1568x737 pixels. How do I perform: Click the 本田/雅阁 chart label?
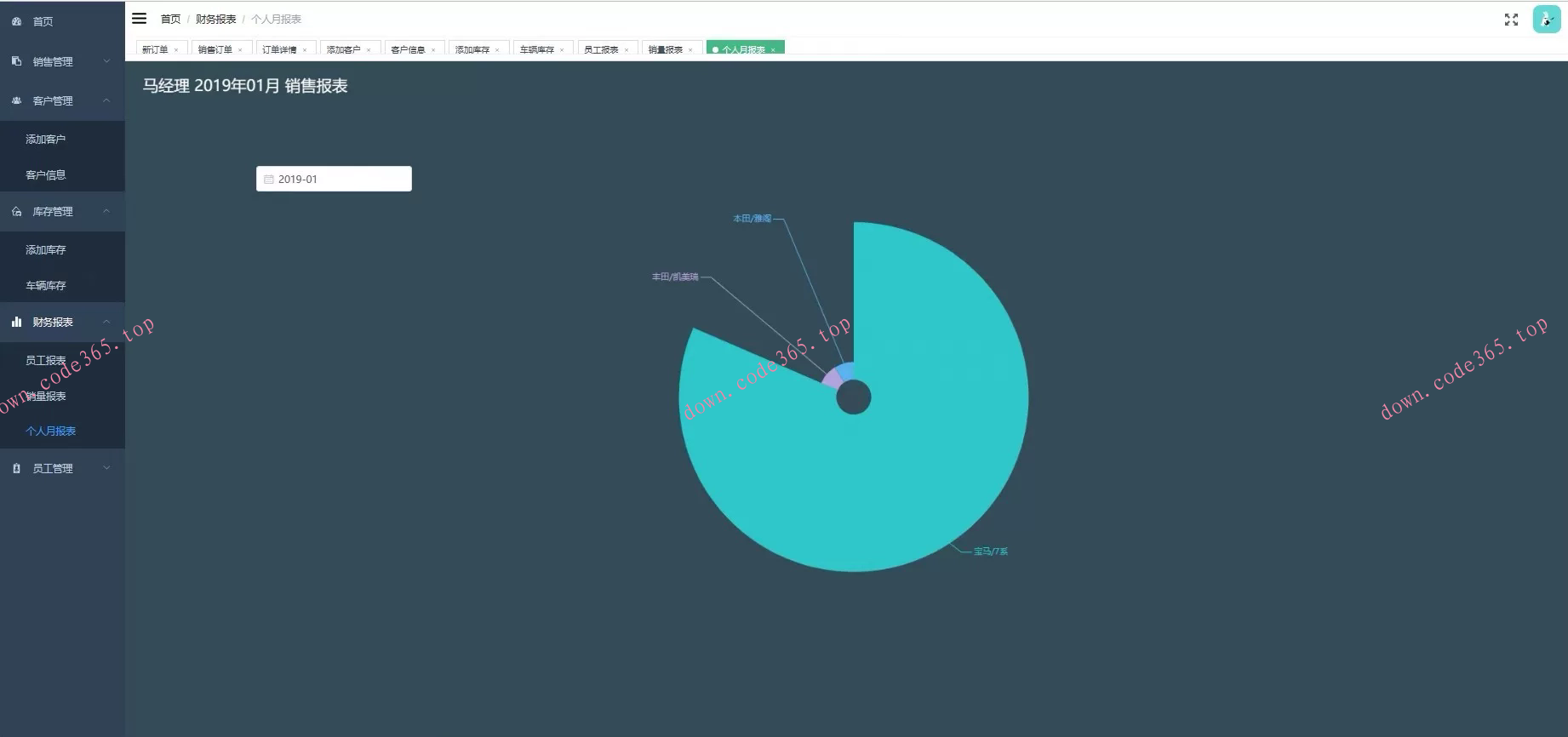tap(753, 219)
